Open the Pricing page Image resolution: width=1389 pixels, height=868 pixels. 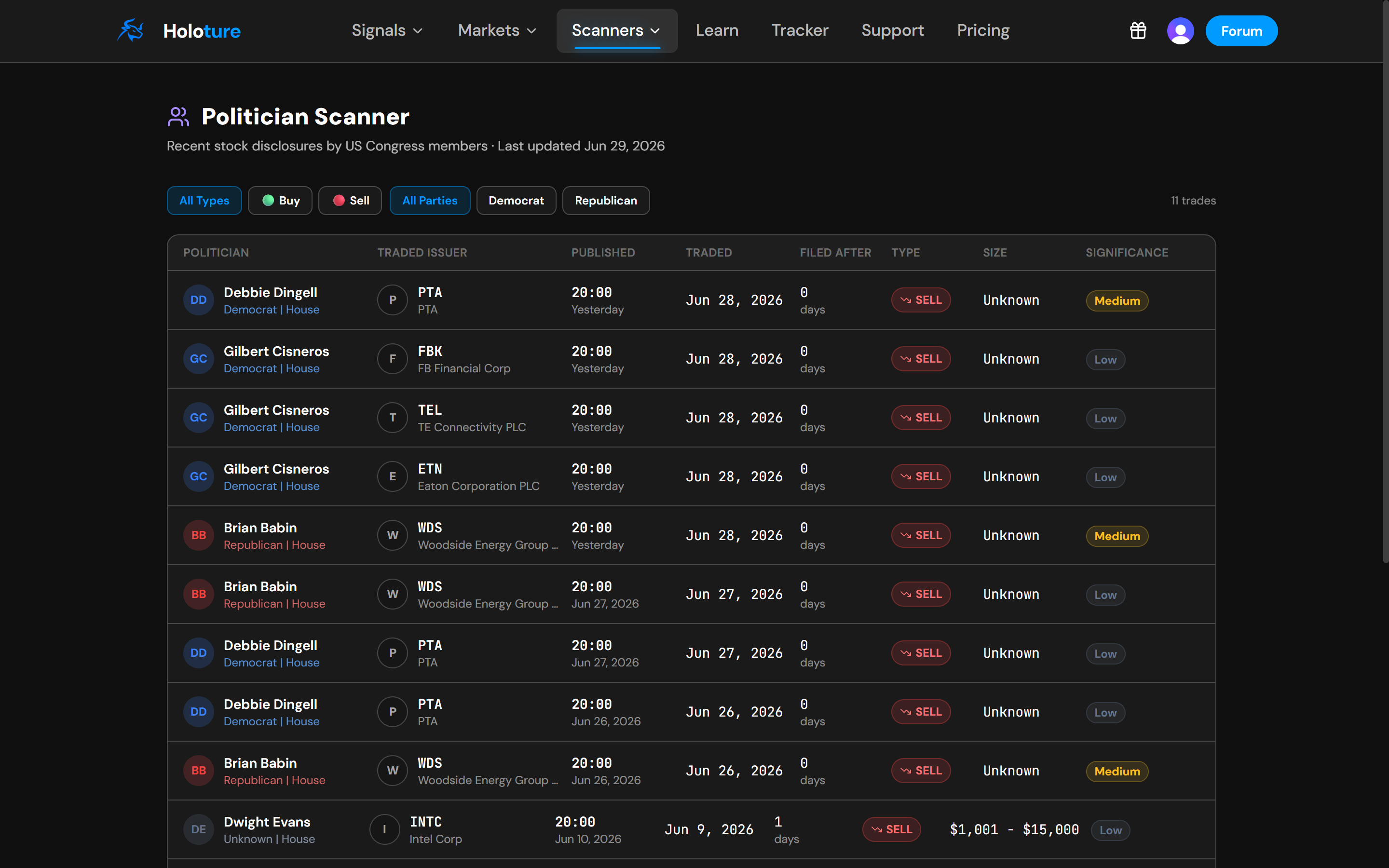click(x=982, y=30)
